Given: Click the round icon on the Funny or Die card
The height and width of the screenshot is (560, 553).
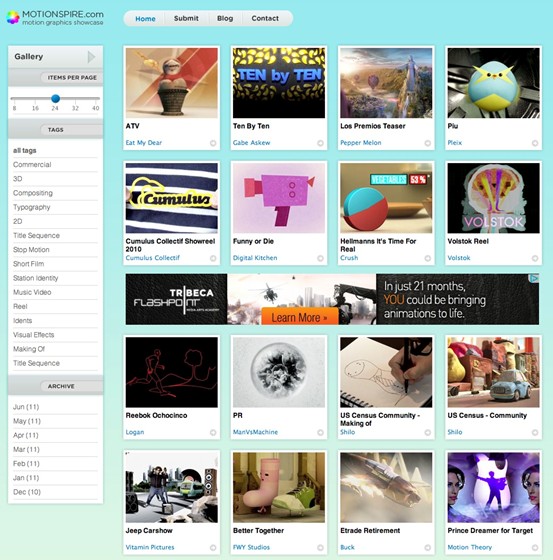Looking at the screenshot, I should pyautogui.click(x=320, y=258).
